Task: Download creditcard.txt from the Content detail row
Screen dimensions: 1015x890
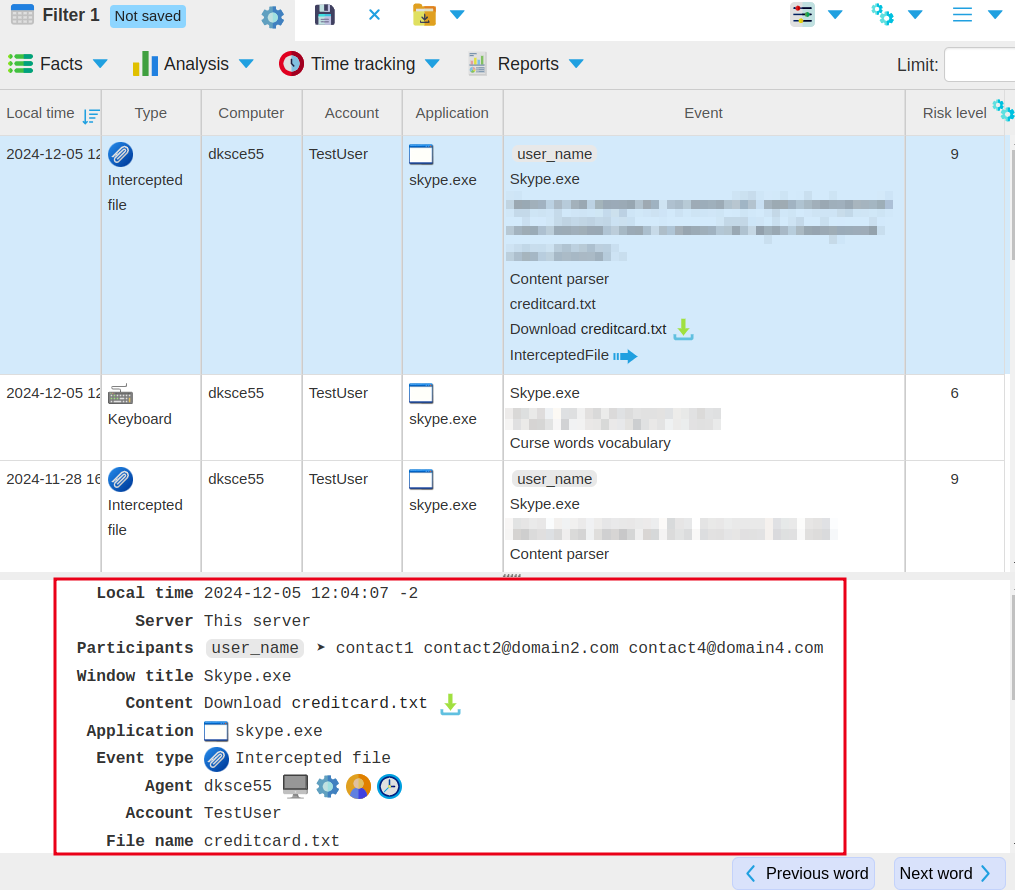Action: point(451,704)
